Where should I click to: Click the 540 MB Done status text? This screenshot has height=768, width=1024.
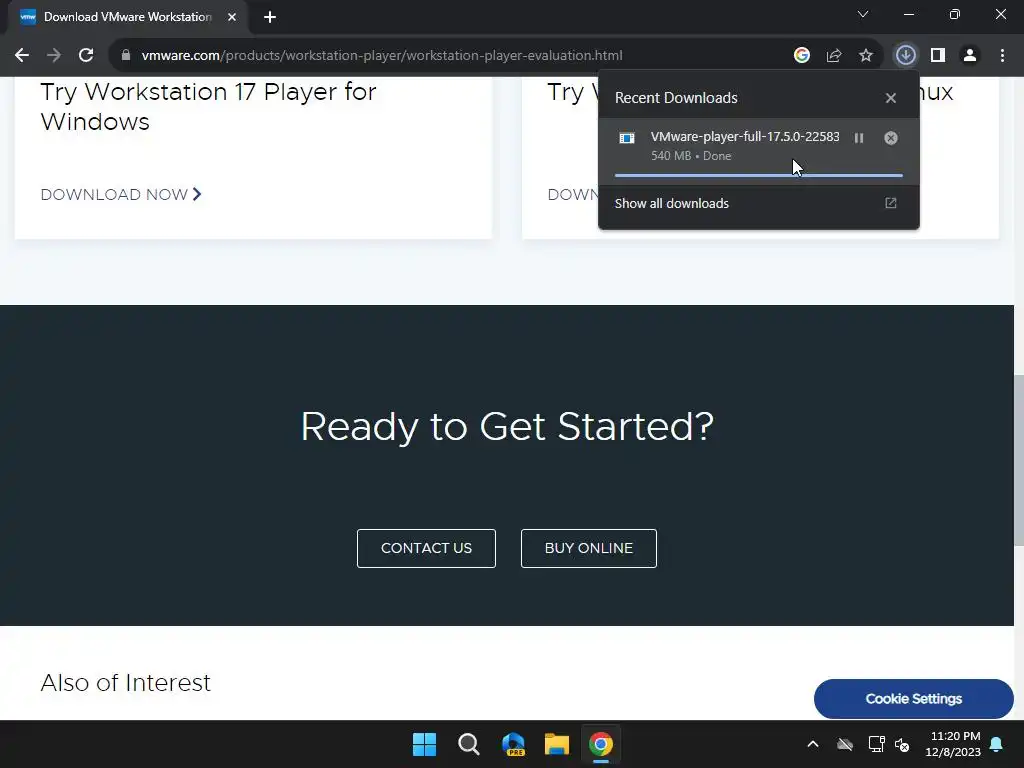click(691, 156)
